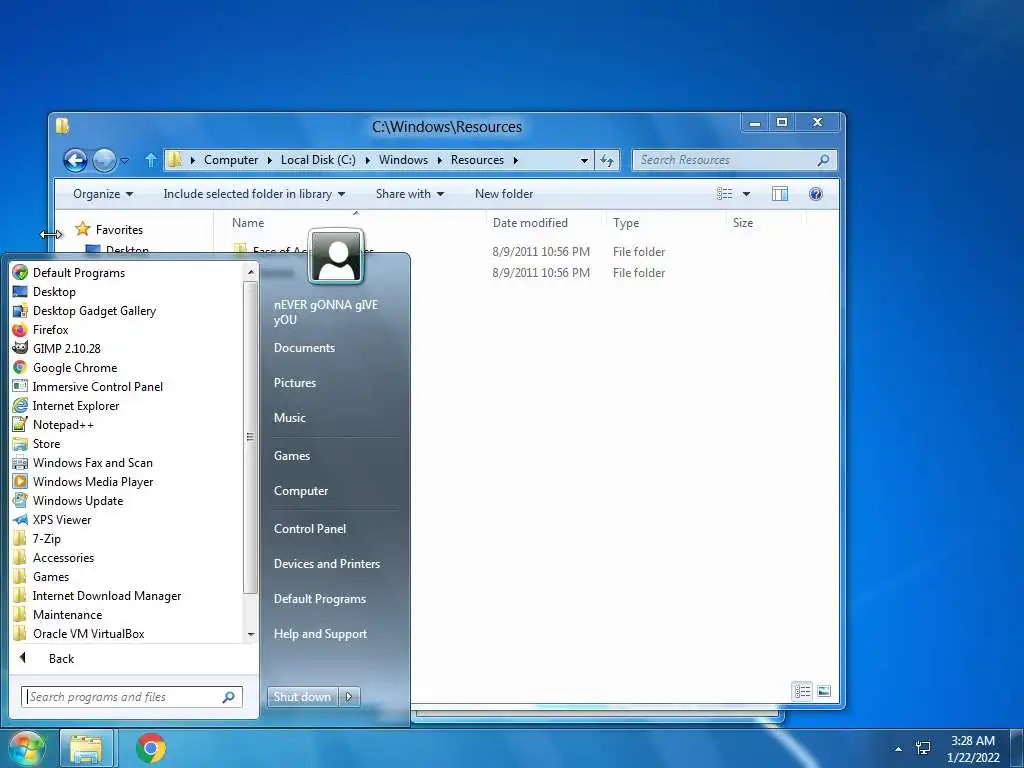
Task: Open Help and Support
Action: click(321, 634)
